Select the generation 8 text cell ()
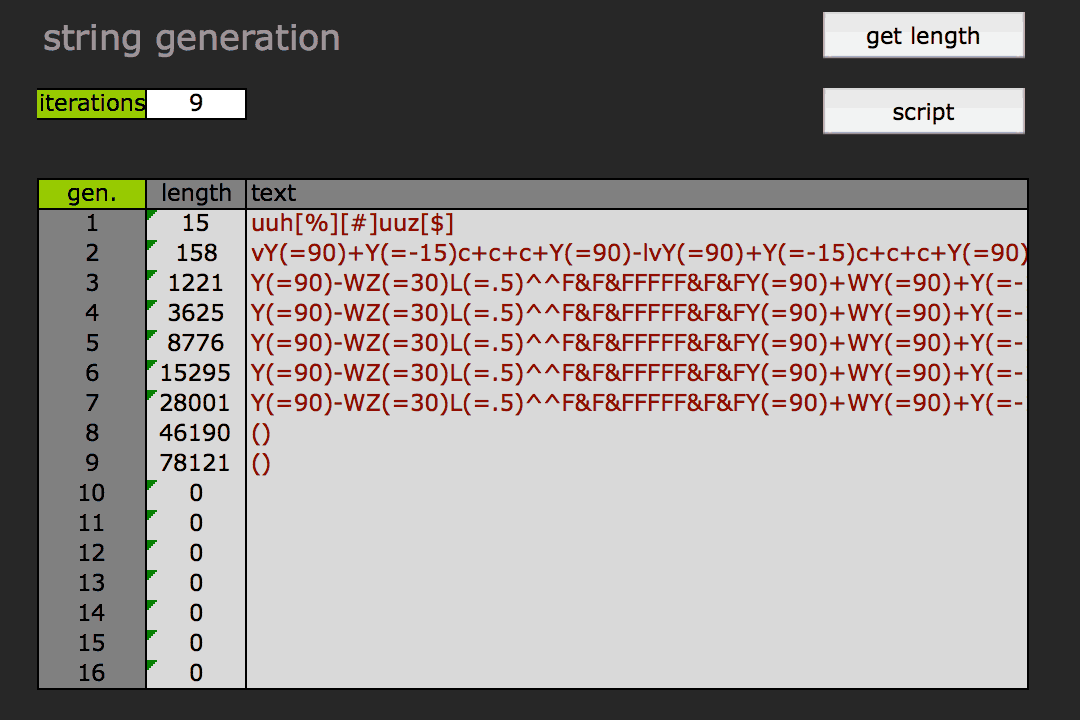 262,433
